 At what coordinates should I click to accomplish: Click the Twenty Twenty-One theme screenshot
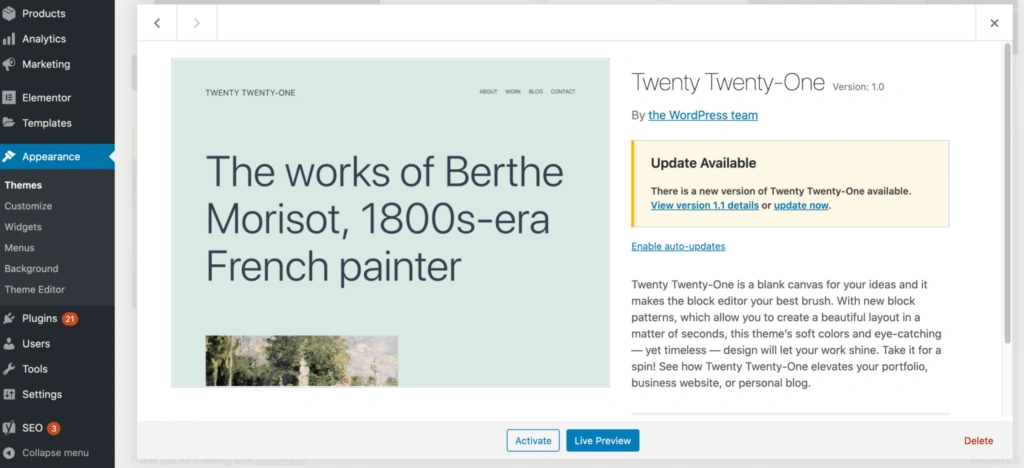pyautogui.click(x=390, y=222)
